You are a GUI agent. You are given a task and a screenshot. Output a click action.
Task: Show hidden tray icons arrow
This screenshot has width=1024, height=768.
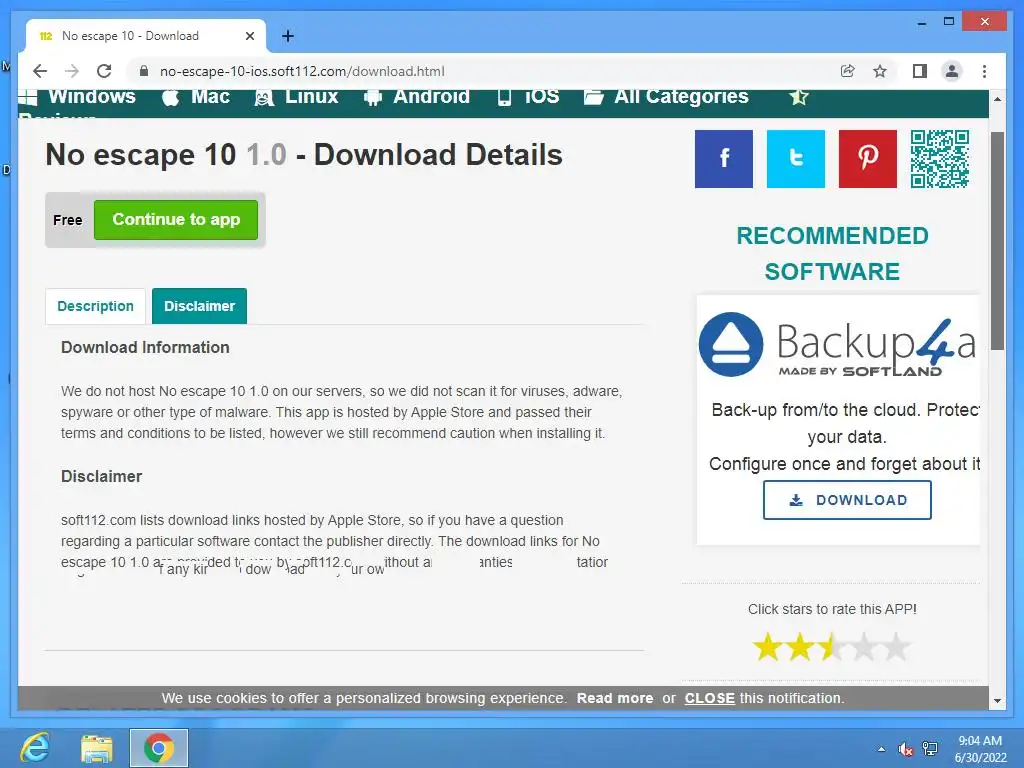click(882, 749)
